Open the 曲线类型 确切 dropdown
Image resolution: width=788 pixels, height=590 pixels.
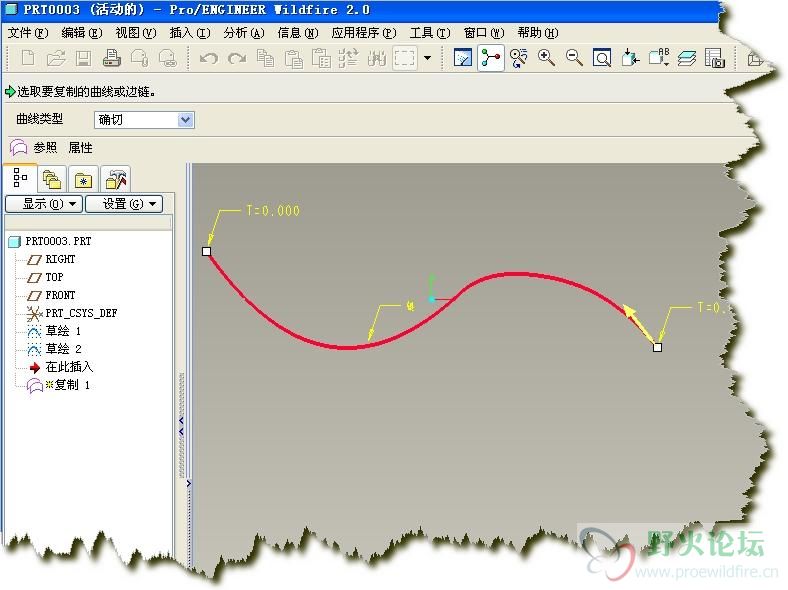[144, 120]
